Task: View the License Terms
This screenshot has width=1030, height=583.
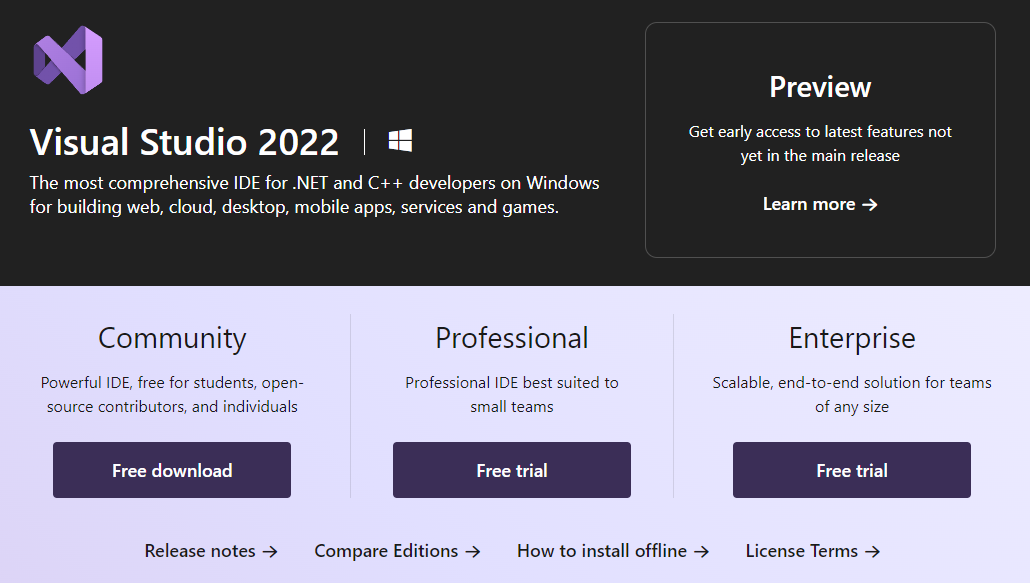Action: (800, 551)
